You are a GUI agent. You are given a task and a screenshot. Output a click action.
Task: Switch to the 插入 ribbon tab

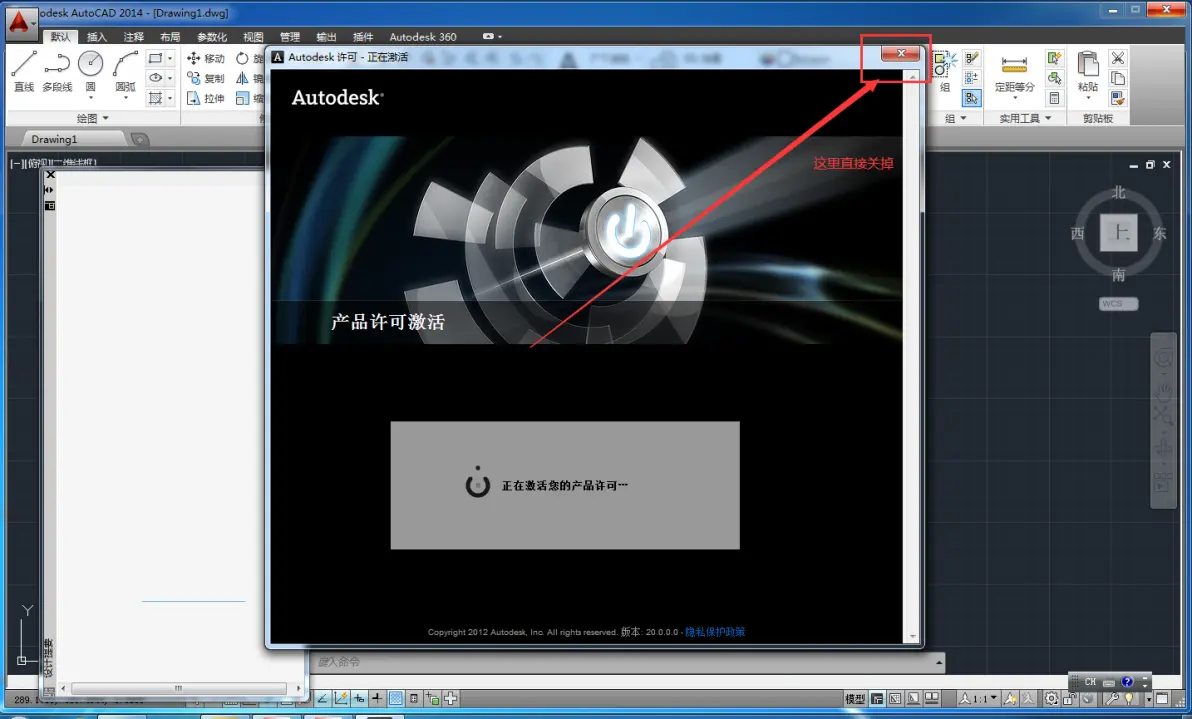tap(97, 36)
